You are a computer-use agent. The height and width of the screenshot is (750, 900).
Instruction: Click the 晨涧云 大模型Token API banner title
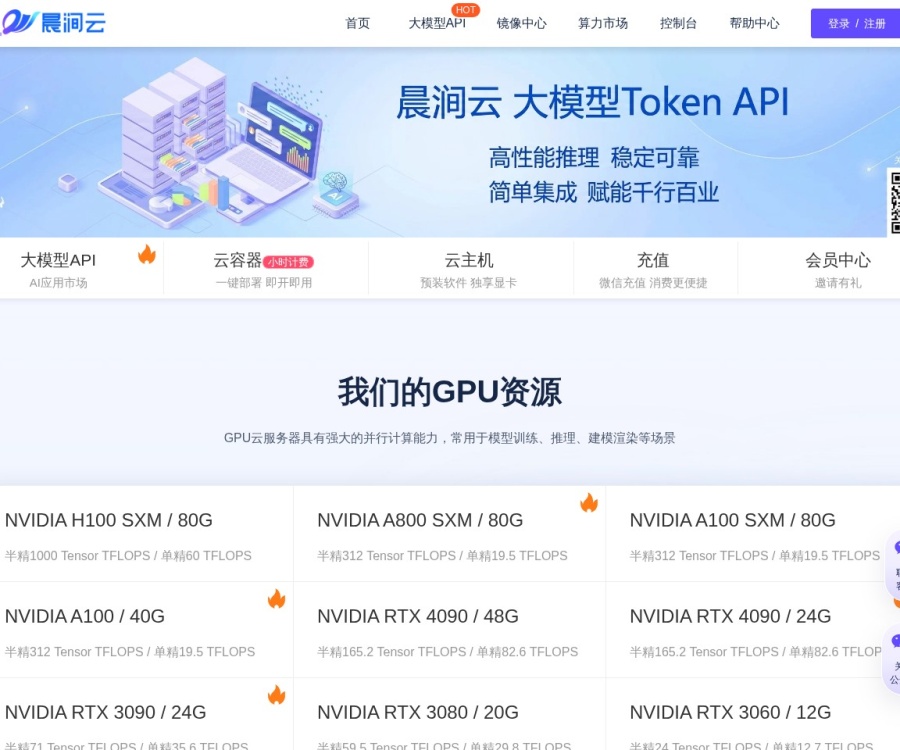click(592, 103)
